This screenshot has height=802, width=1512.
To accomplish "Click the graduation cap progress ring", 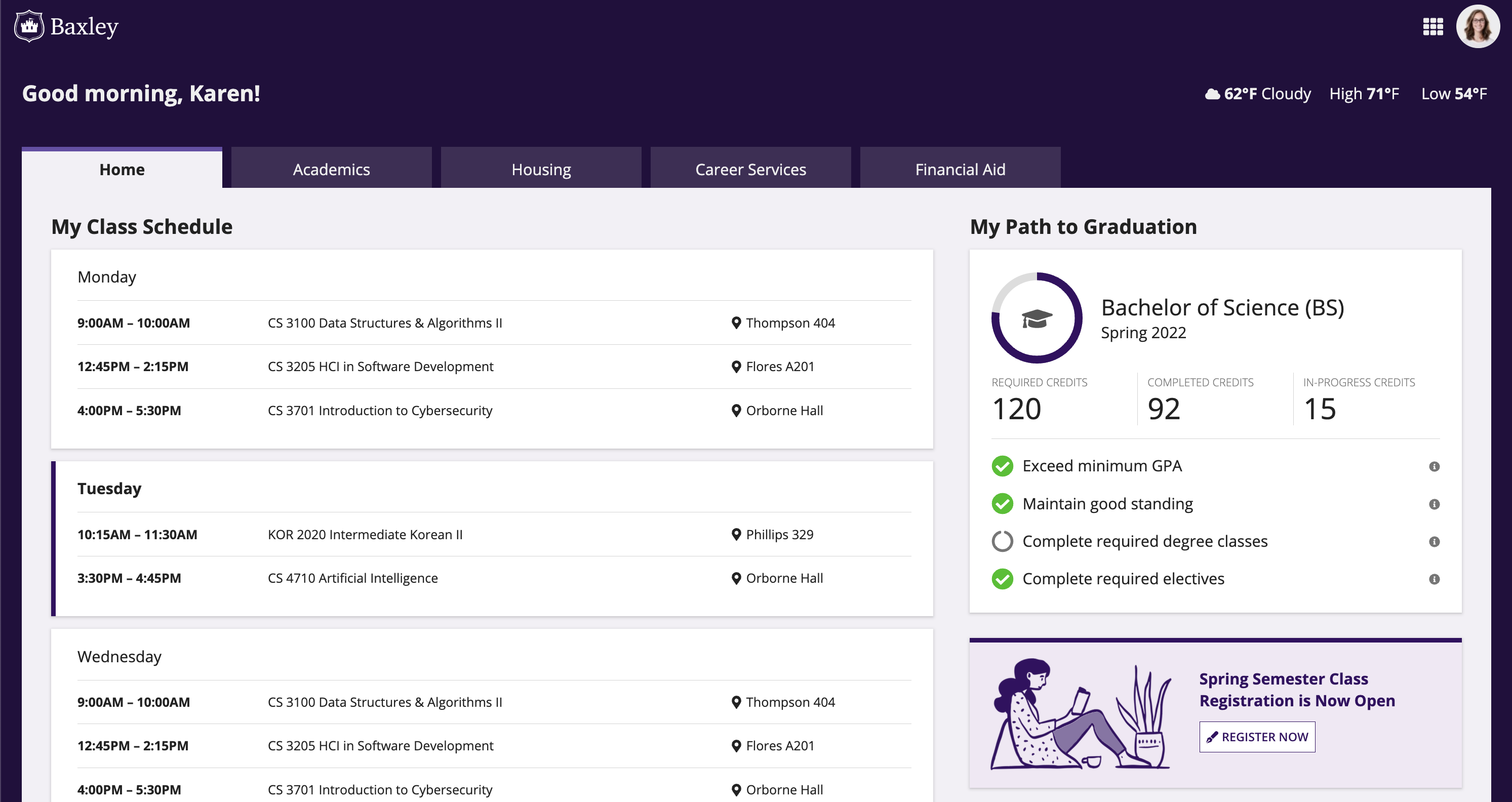I will (1037, 317).
